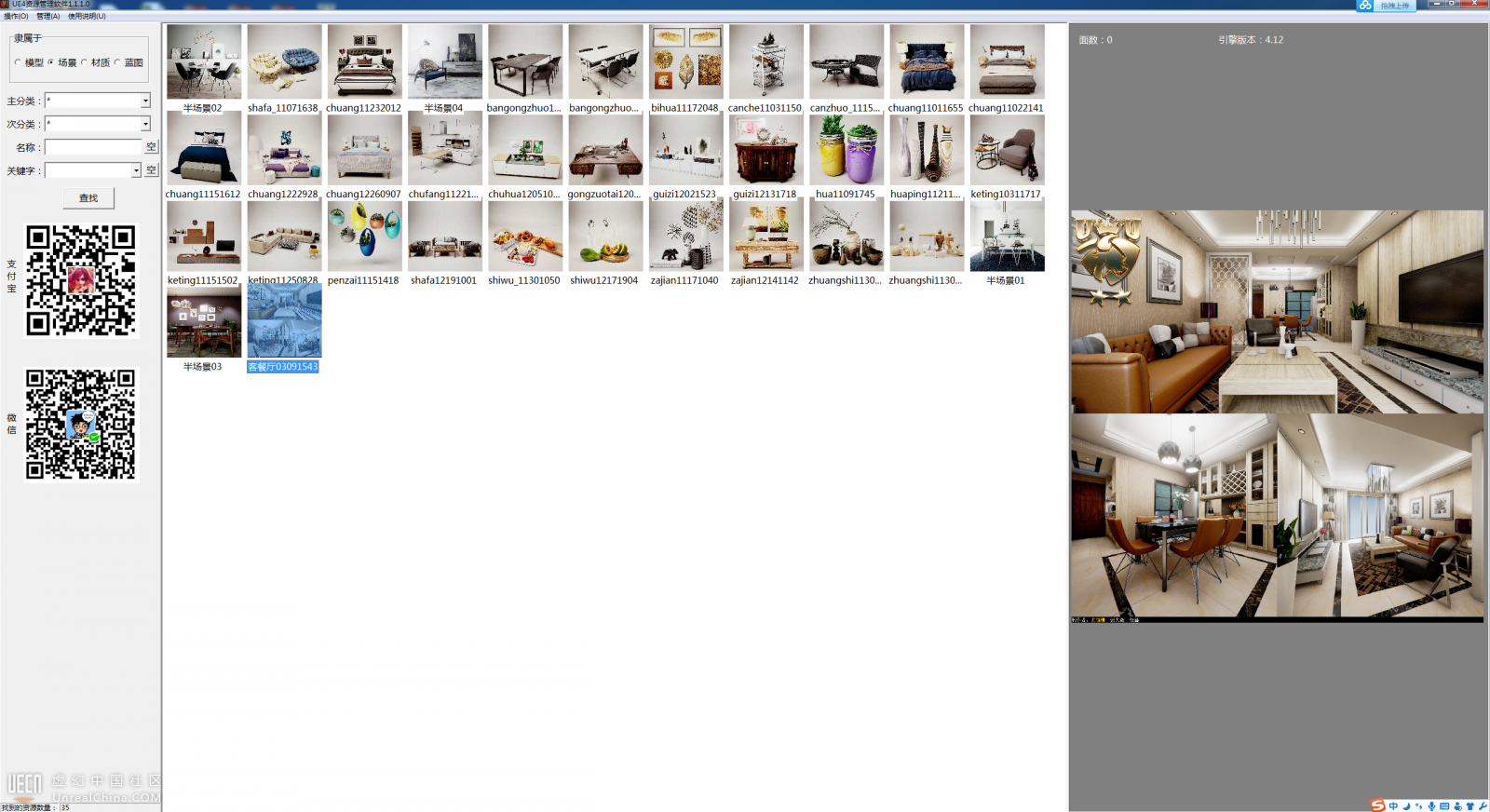Open the 操作(O) menu

(16, 16)
